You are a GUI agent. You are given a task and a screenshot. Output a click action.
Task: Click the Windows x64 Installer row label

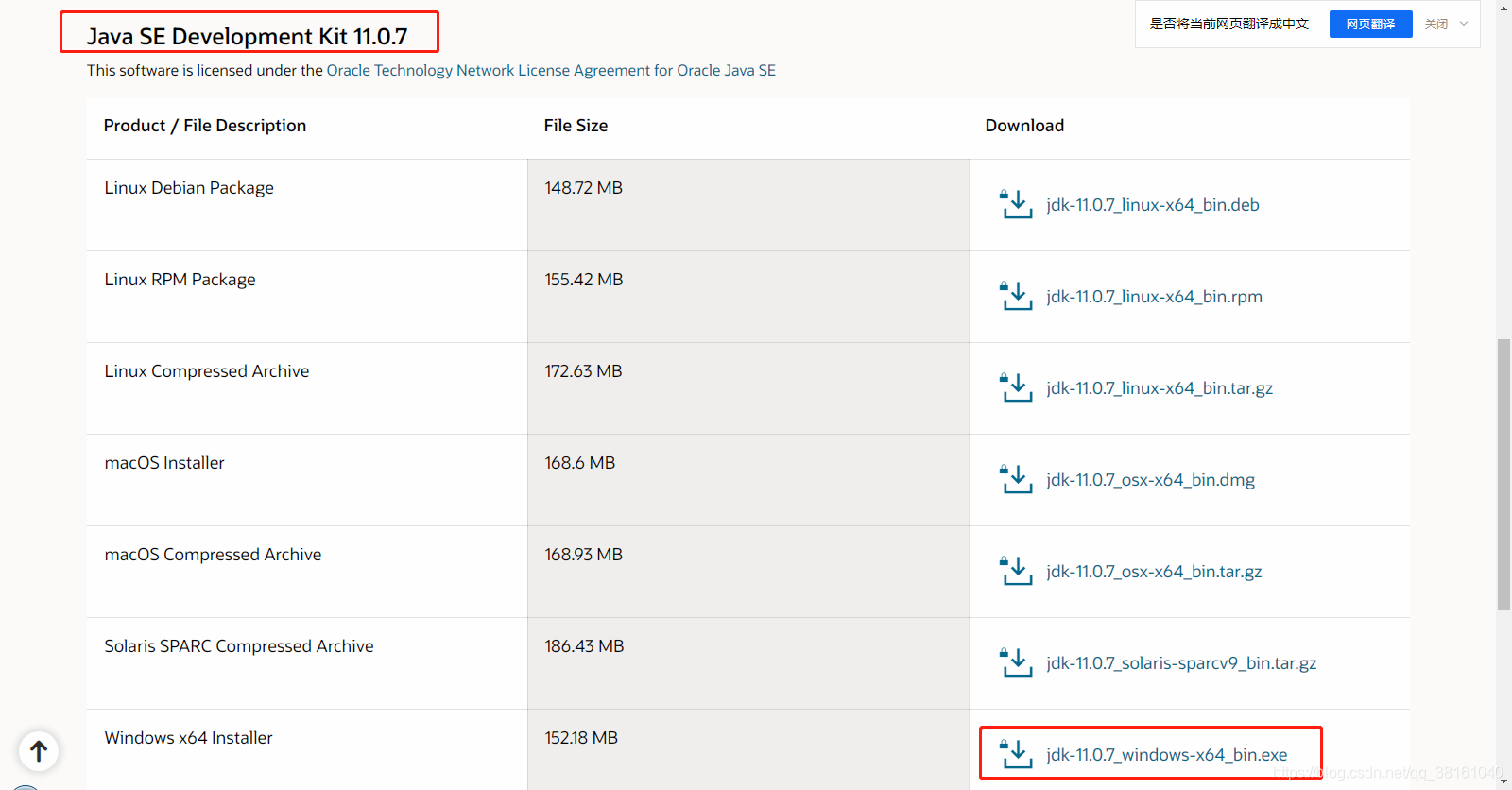tap(188, 738)
